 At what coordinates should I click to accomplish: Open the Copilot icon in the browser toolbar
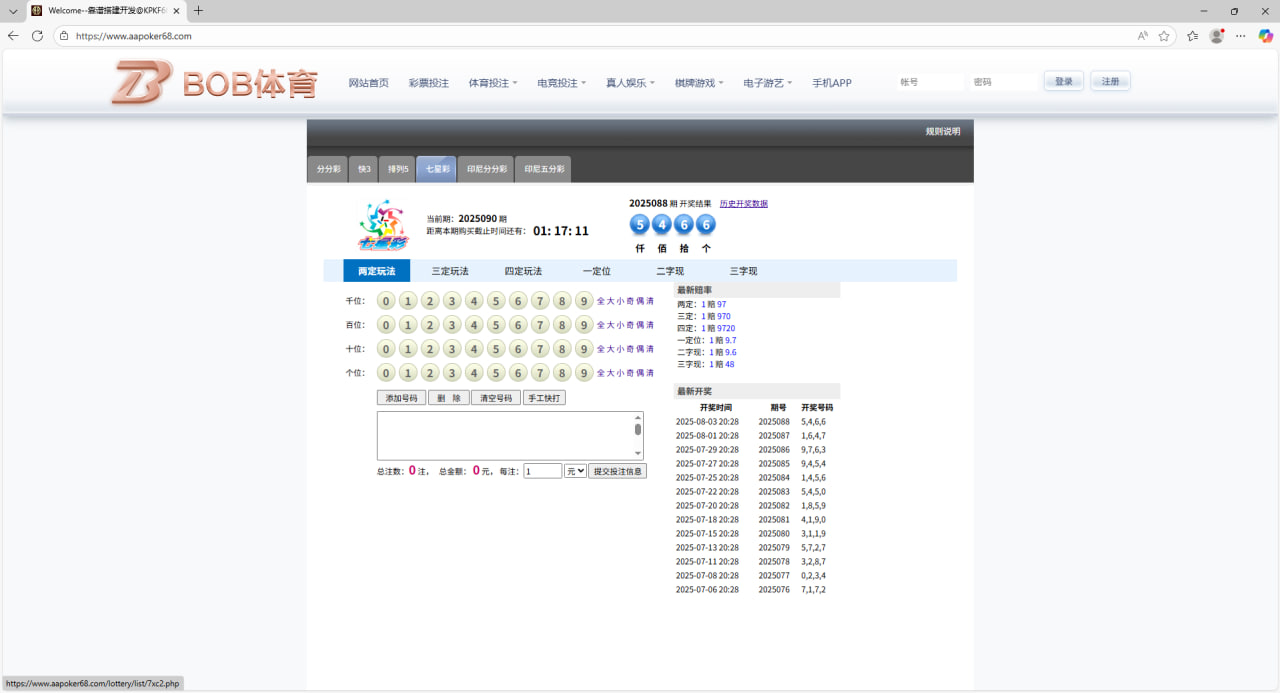click(x=1264, y=36)
